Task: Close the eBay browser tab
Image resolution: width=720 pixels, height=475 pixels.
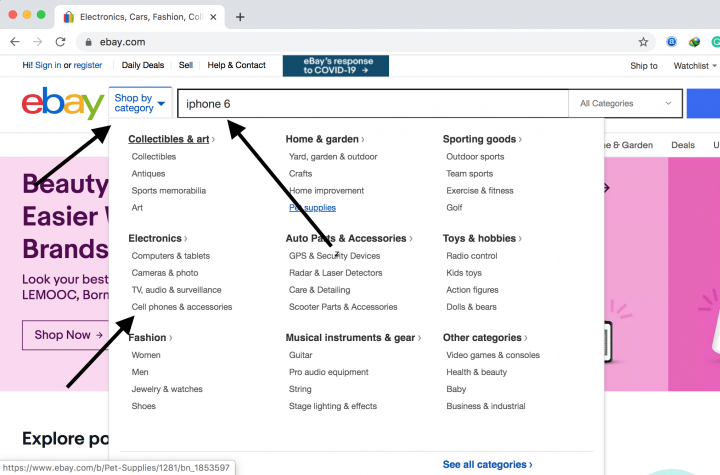Action: click(x=213, y=17)
